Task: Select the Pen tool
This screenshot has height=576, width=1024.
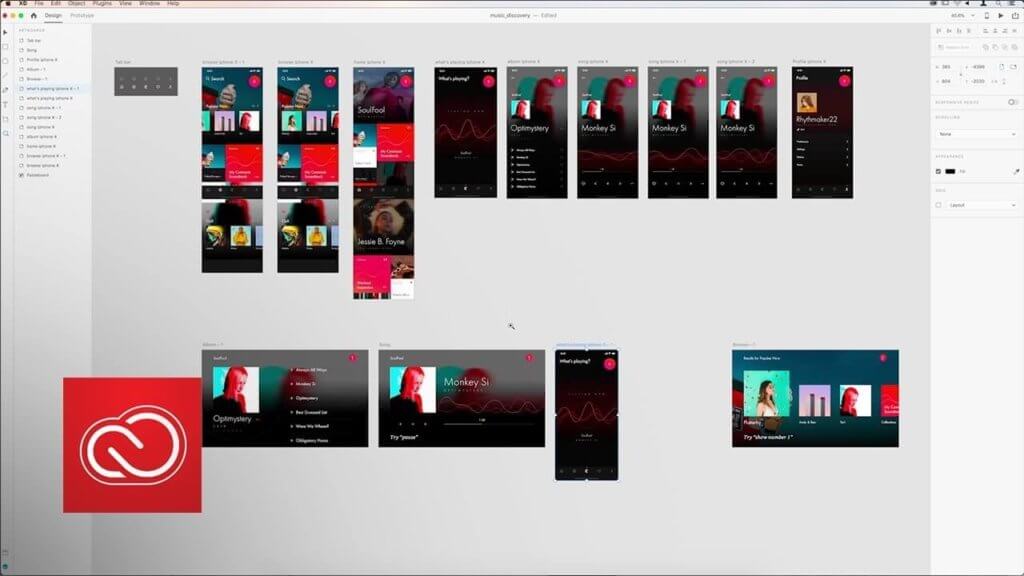Action: point(5,90)
